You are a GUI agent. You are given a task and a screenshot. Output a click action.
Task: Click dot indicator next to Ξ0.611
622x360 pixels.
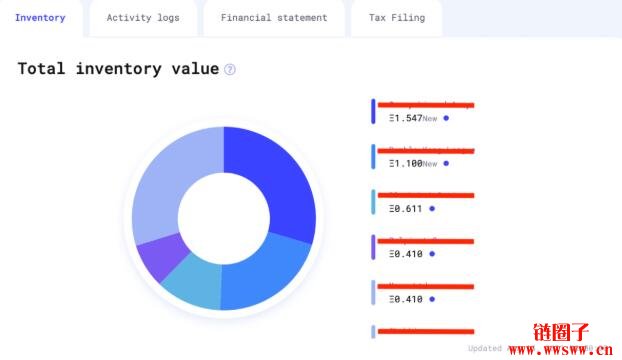point(432,209)
